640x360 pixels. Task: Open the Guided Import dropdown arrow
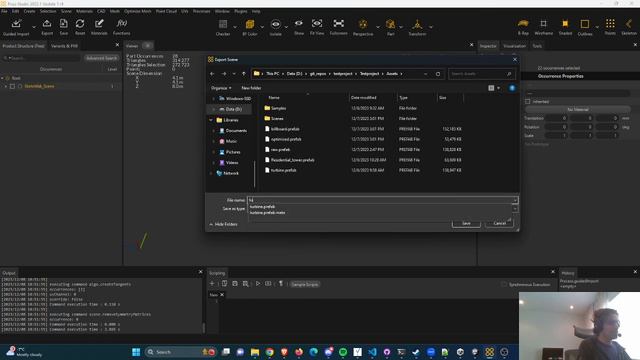33,27
